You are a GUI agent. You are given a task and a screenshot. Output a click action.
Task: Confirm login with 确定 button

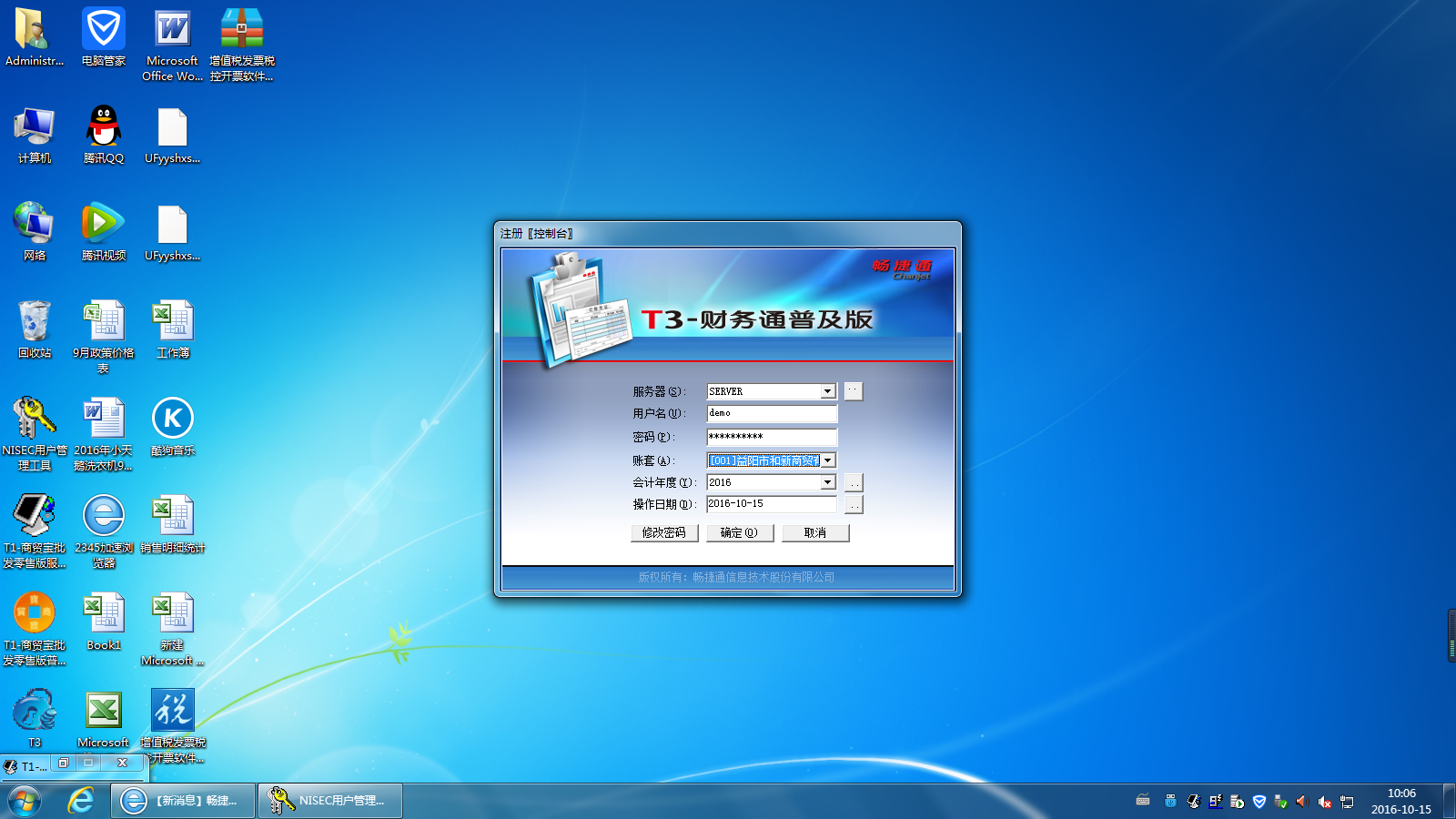click(740, 532)
